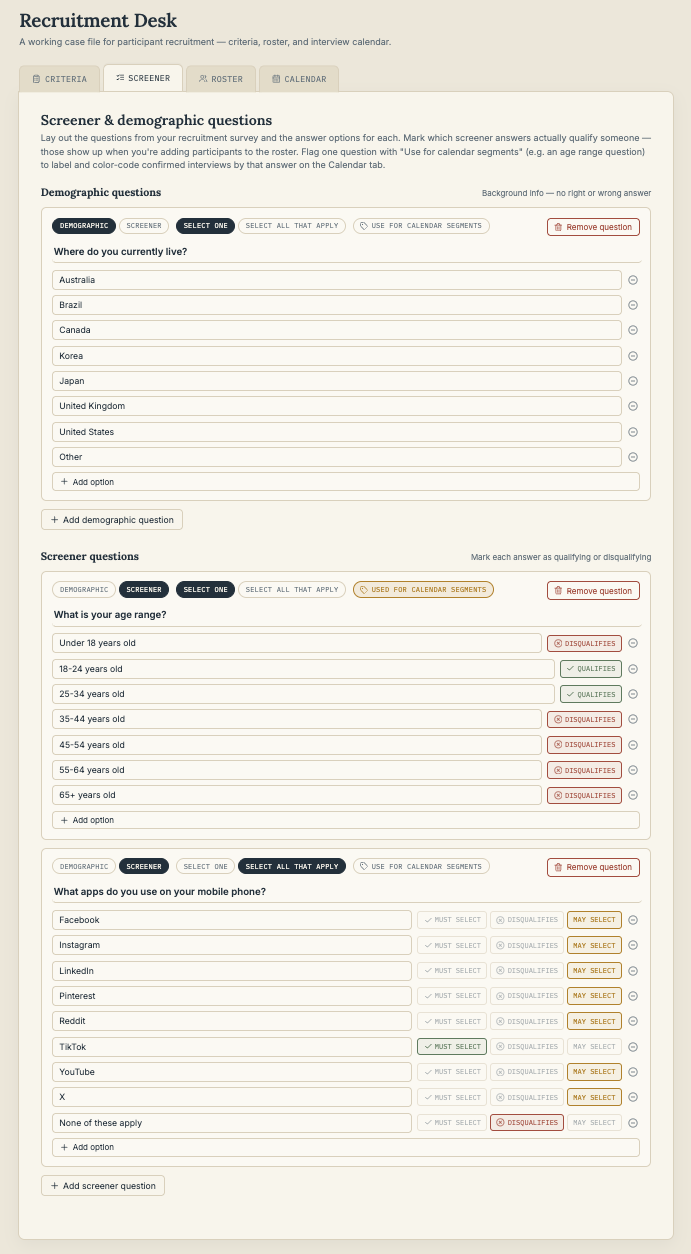Remove the 'Where do you currently live' question
Viewport: 691px width, 1254px height.
593,227
